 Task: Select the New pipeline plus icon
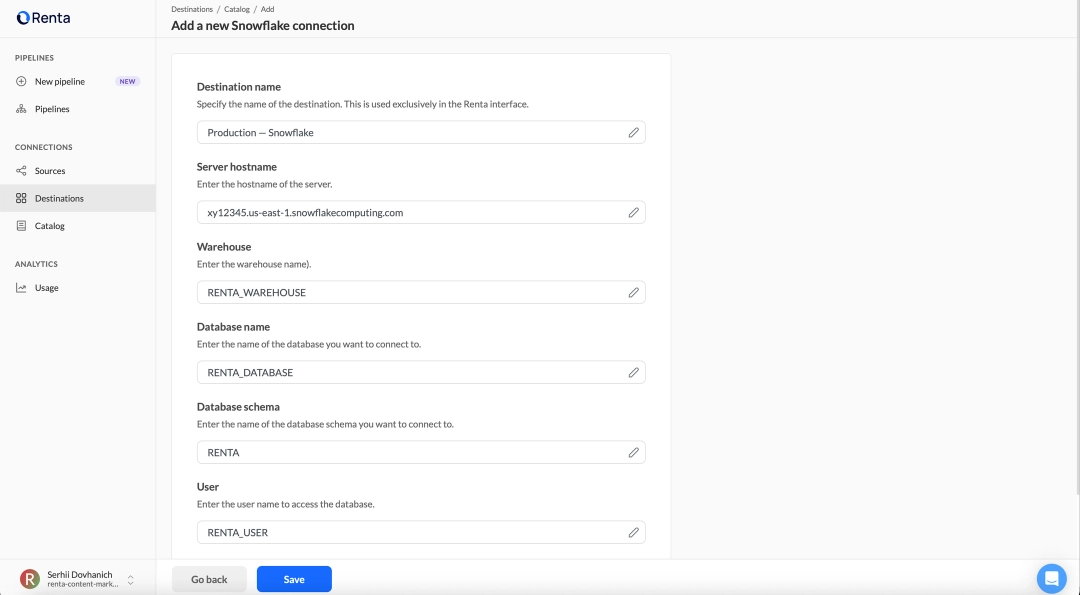pyautogui.click(x=21, y=81)
